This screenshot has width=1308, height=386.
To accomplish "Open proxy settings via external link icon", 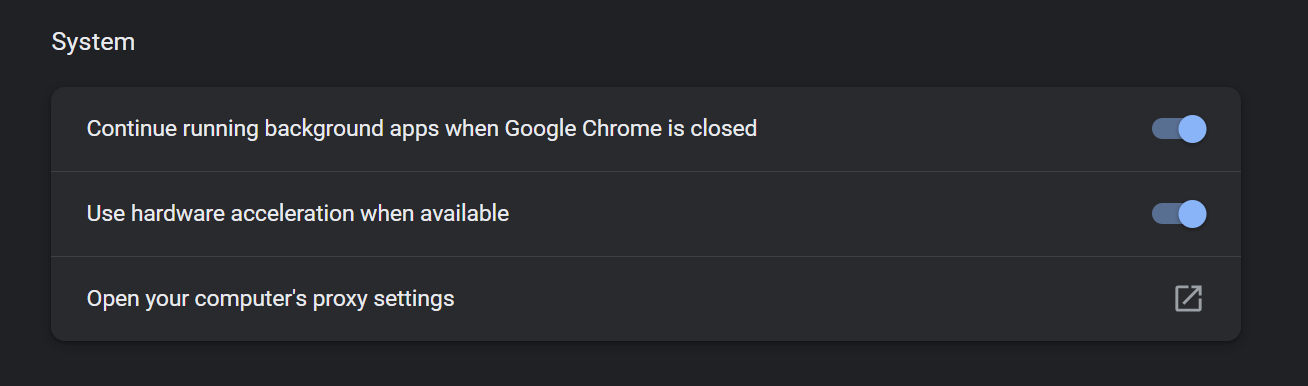I will tap(1188, 298).
